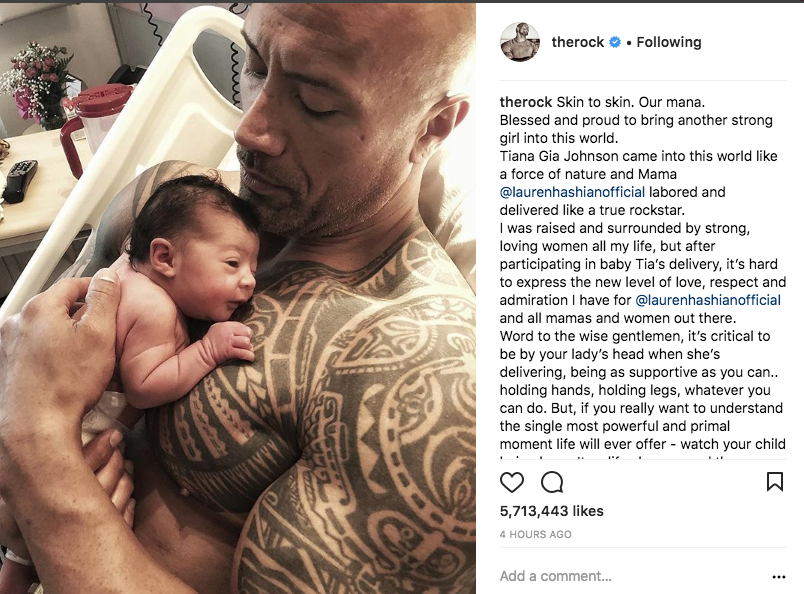Focus the Add a comment field
Screen dimensions: 804x594
click(633, 576)
